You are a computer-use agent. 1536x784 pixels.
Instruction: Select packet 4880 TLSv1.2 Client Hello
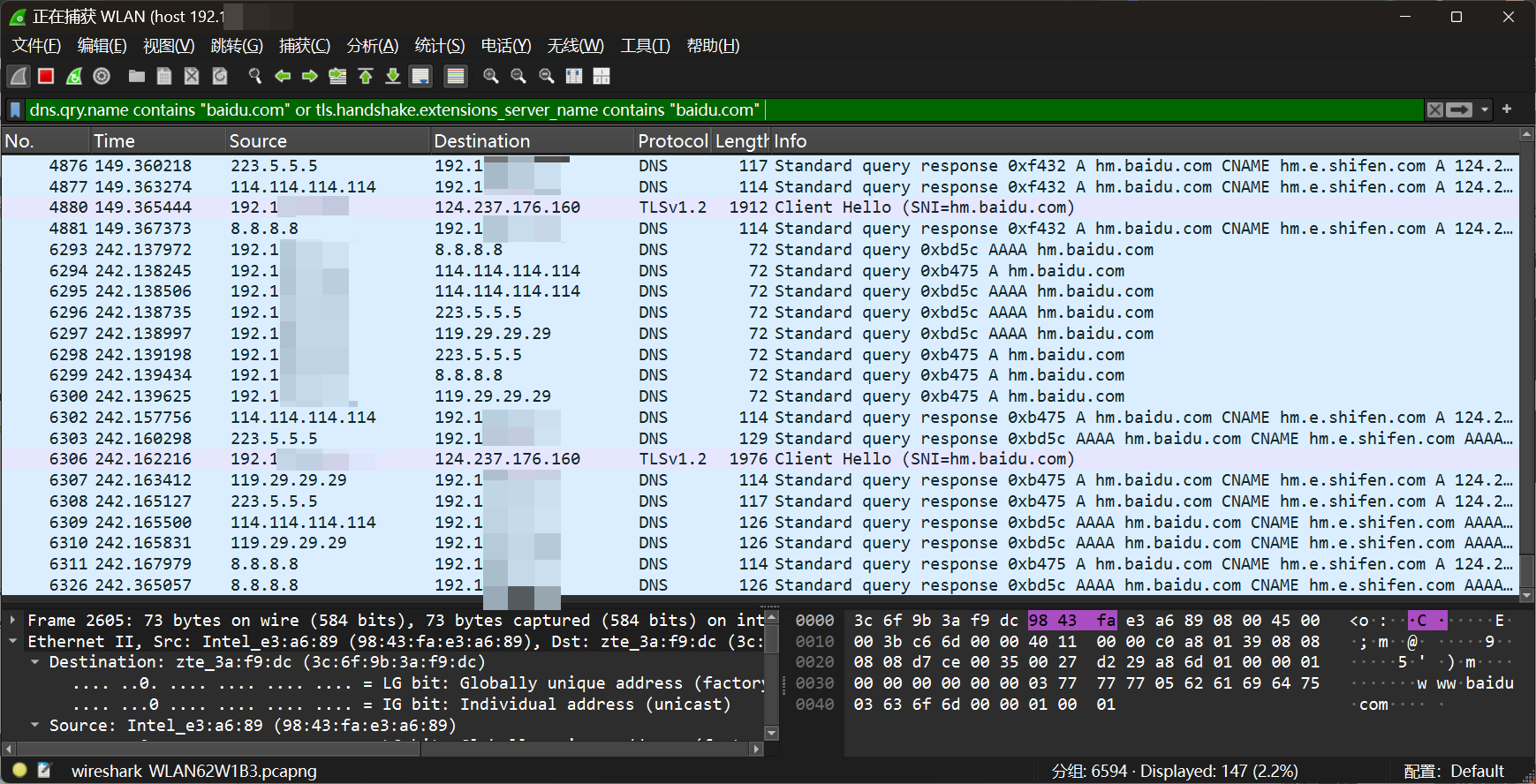click(760, 207)
